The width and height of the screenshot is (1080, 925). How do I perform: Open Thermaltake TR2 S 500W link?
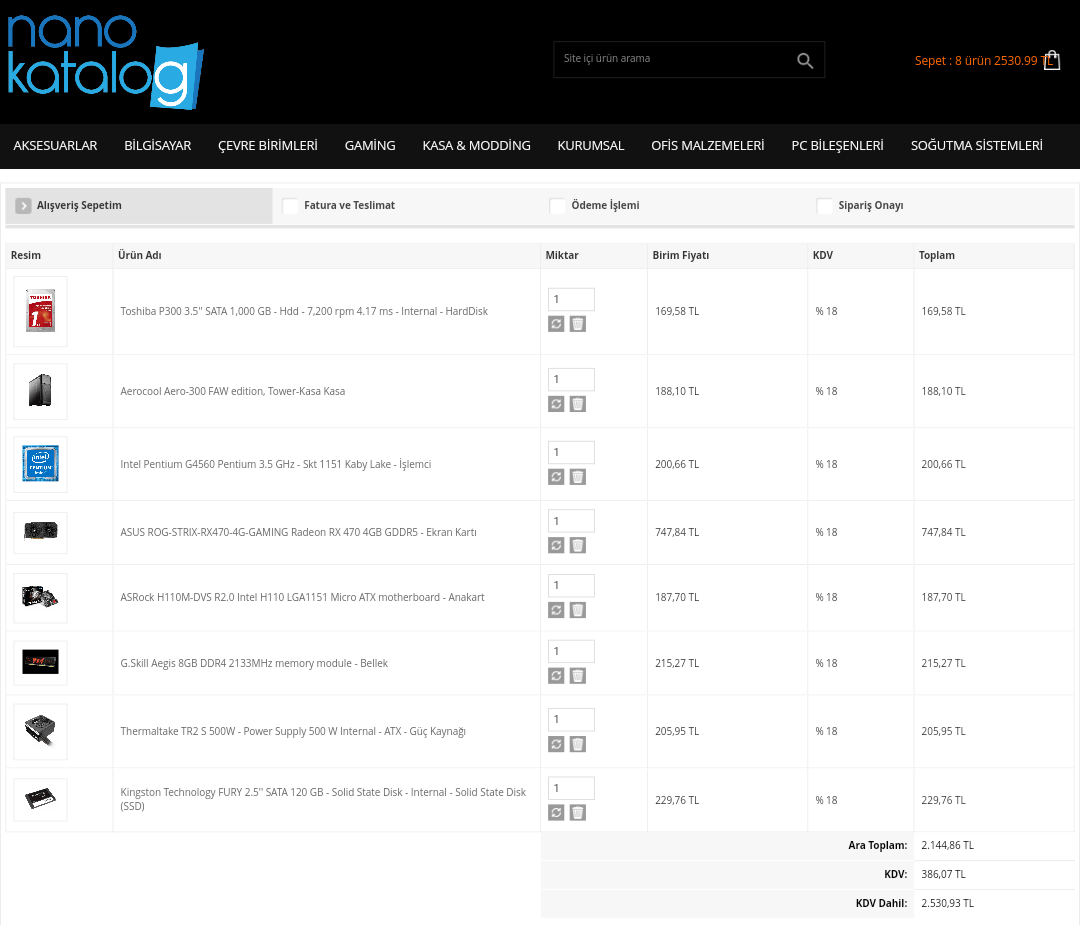pyautogui.click(x=293, y=731)
